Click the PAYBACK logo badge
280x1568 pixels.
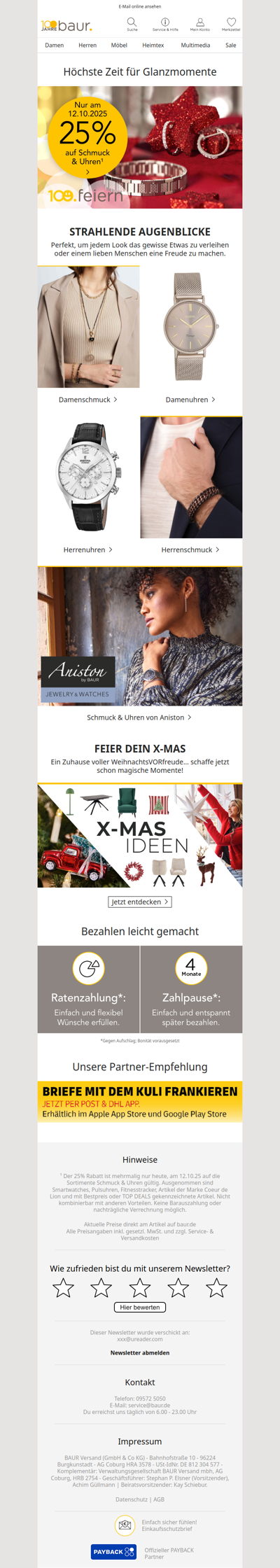[x=113, y=1552]
